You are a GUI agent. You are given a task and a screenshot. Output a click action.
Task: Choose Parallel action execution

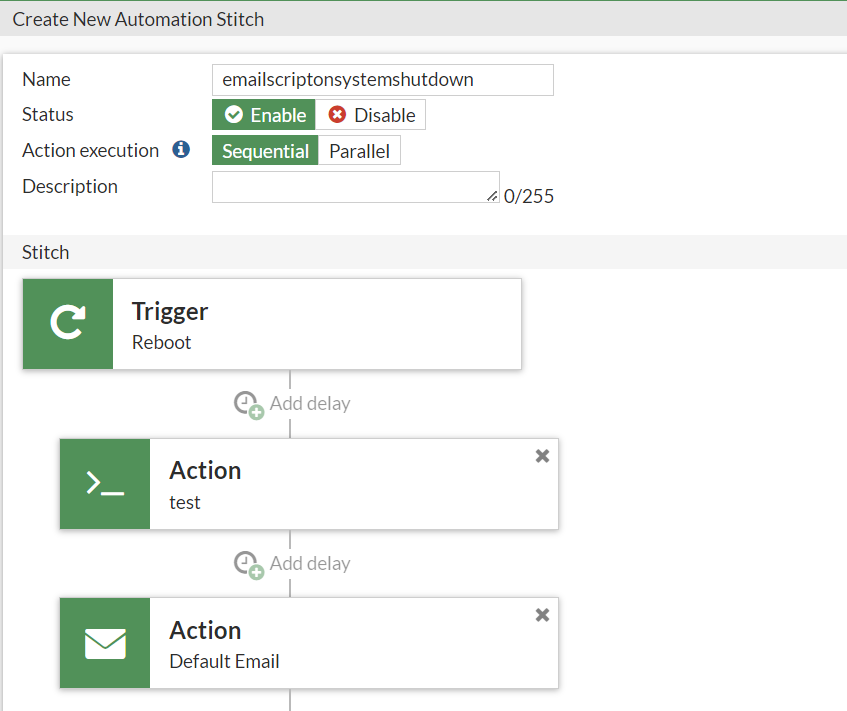(x=359, y=151)
